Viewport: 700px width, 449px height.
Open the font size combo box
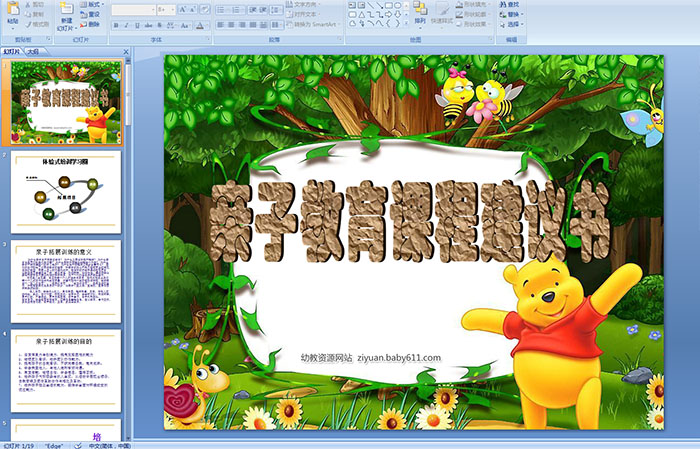coord(166,9)
